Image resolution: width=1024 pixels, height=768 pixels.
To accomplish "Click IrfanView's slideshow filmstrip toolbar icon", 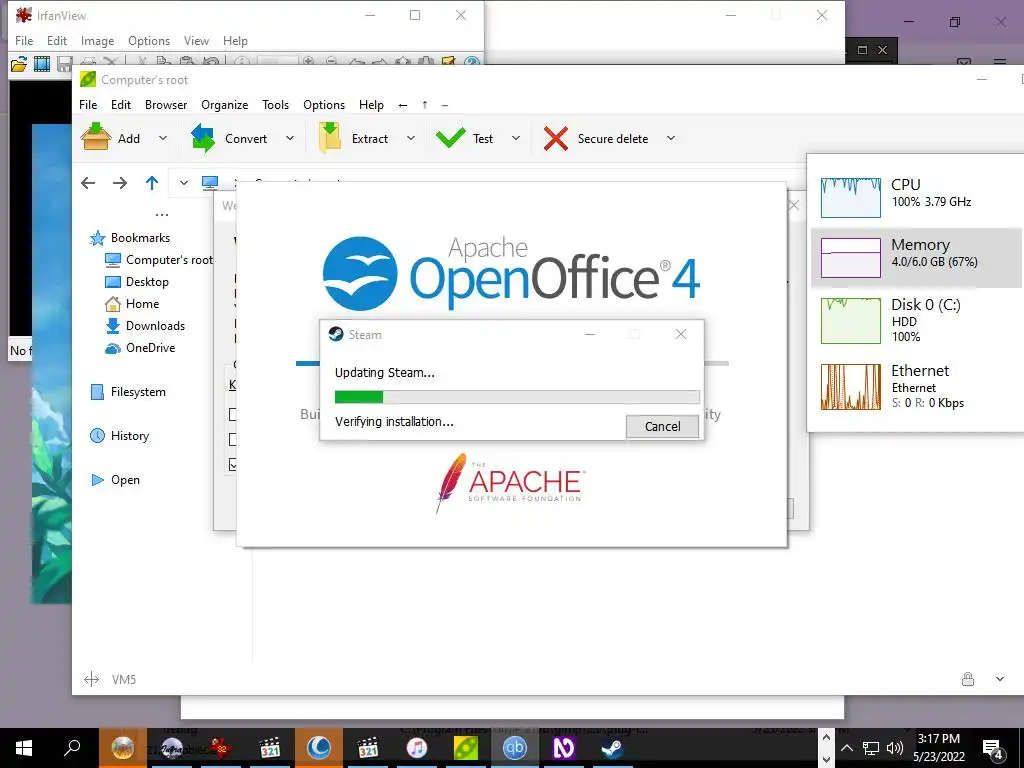I will 42,63.
